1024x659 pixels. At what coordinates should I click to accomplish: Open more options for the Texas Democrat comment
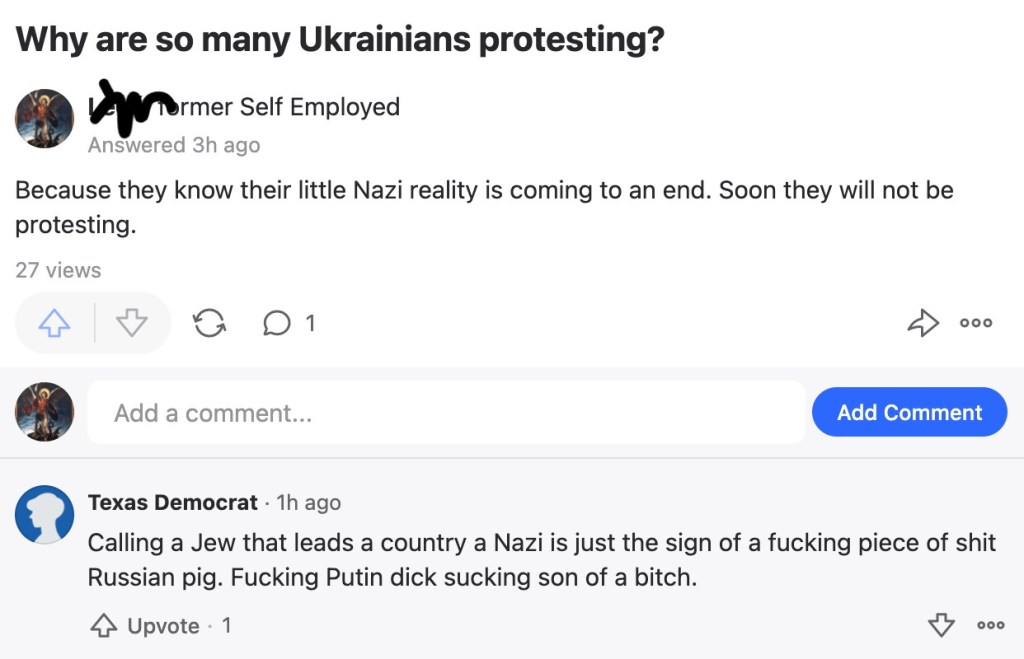(x=990, y=625)
